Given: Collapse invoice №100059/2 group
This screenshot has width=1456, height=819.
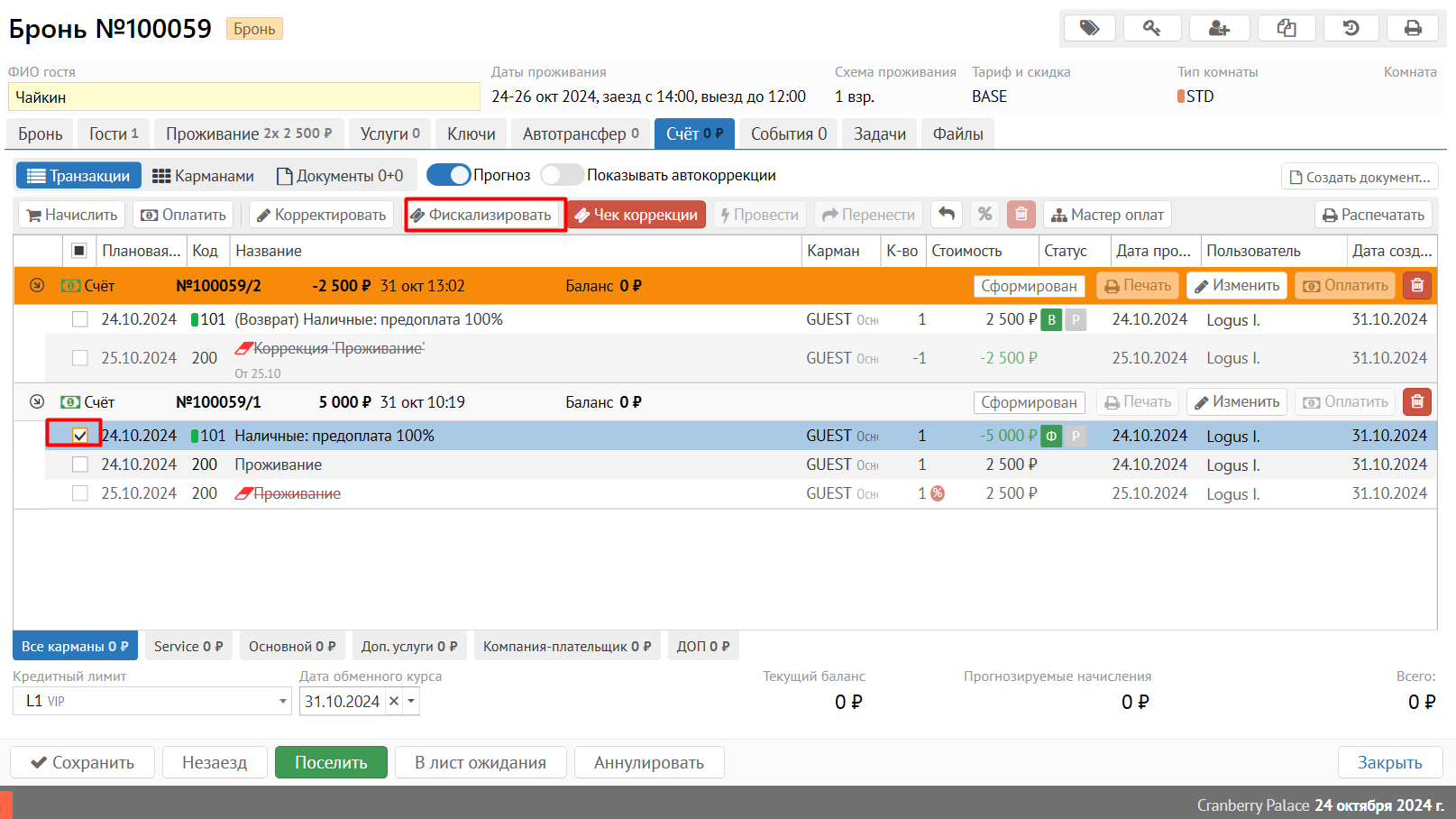Looking at the screenshot, I should (x=37, y=285).
